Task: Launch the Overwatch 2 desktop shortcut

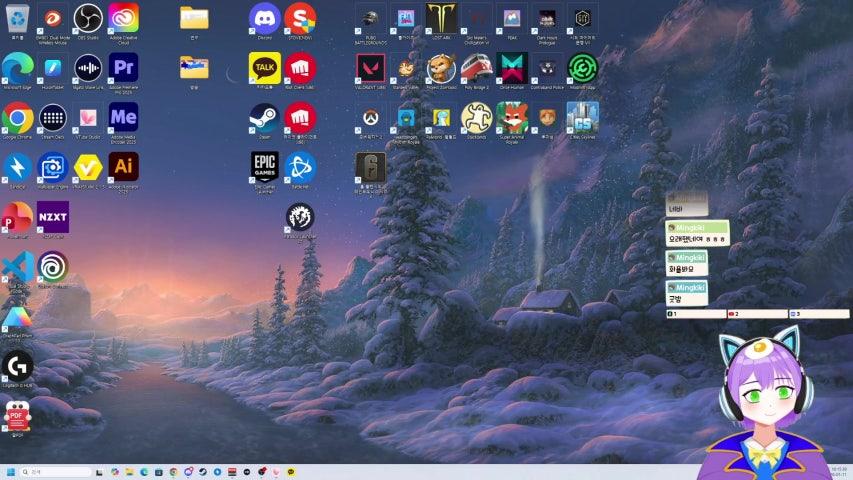Action: 370,118
